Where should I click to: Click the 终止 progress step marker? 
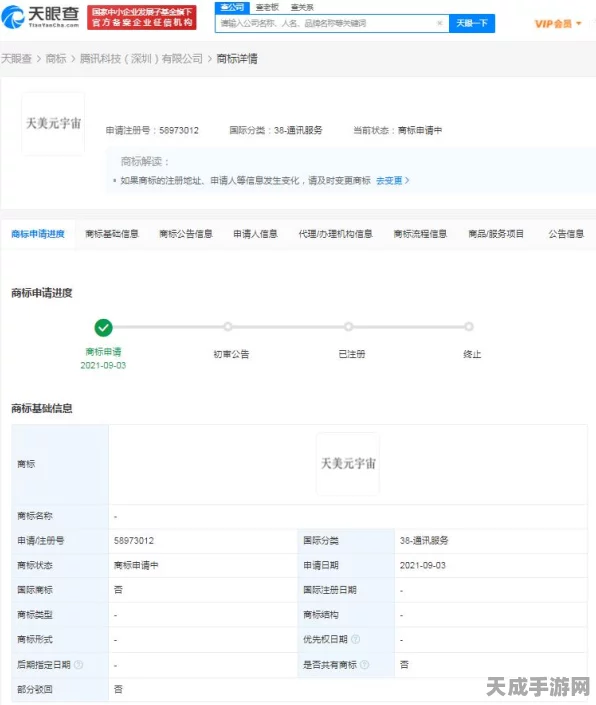(x=469, y=326)
